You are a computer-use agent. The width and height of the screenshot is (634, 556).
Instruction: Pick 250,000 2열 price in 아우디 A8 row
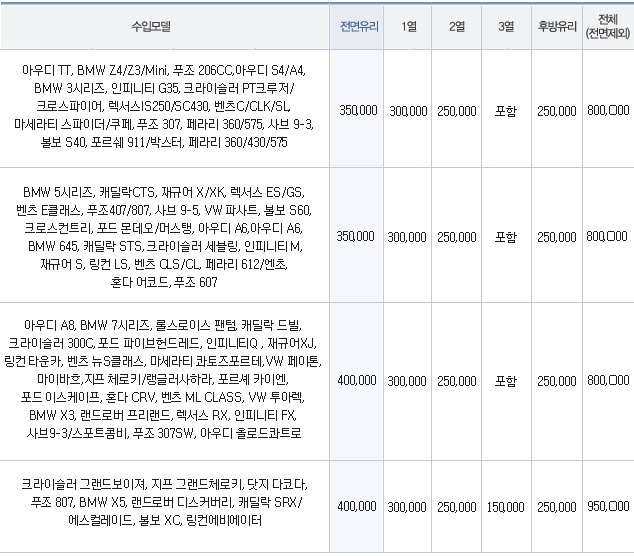[x=457, y=381]
